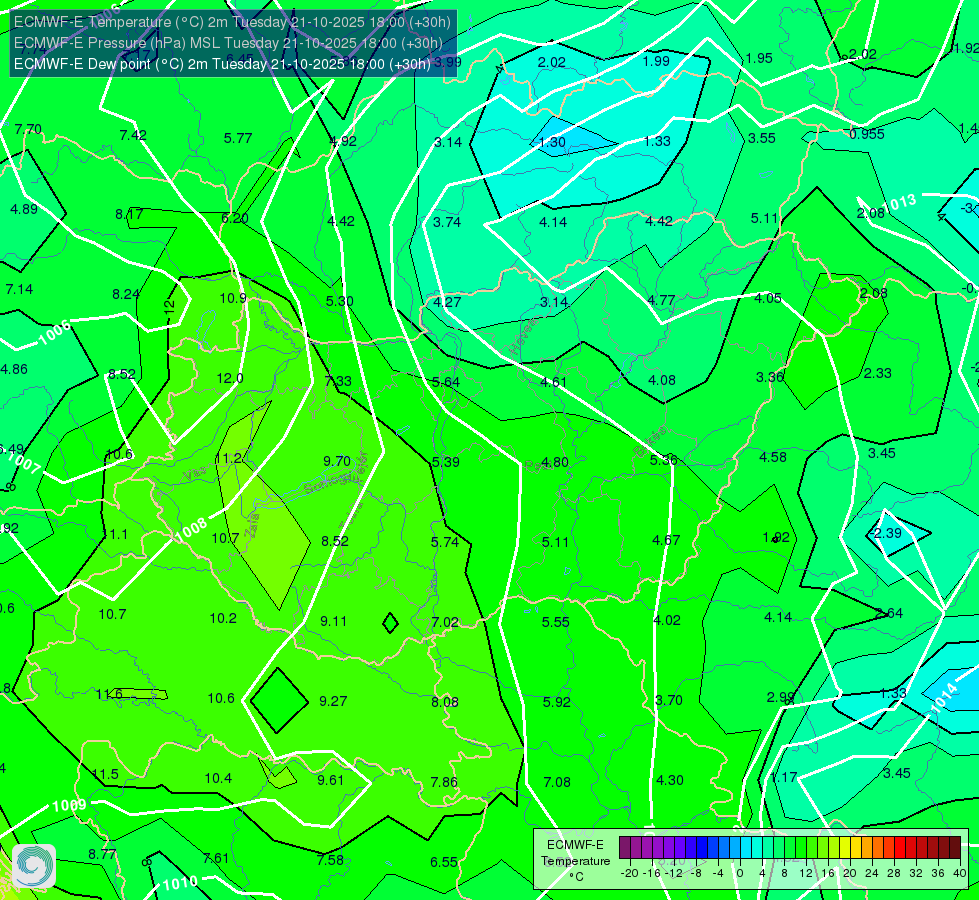The height and width of the screenshot is (900, 979).
Task: Click the 9.70 dew point value
Action: pyautogui.click(x=337, y=461)
